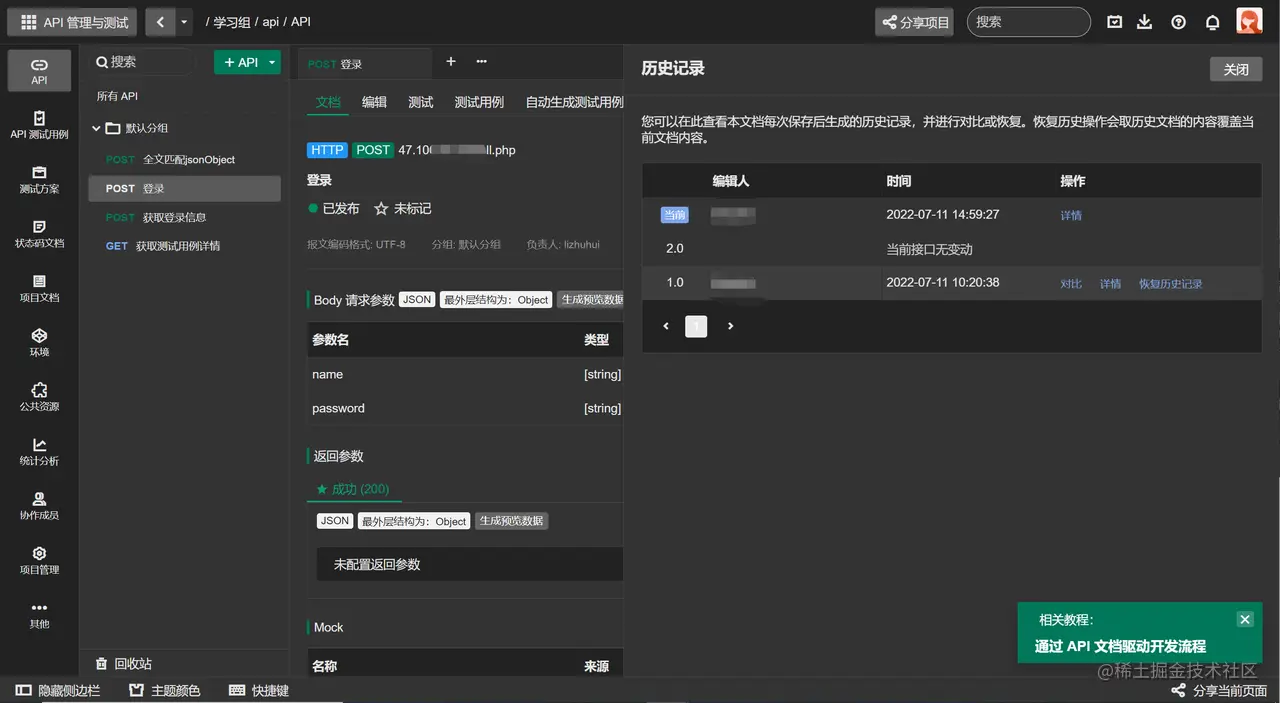Open 状态码文档 from the sidebar
Viewport: 1280px width, 703px height.
[39, 233]
